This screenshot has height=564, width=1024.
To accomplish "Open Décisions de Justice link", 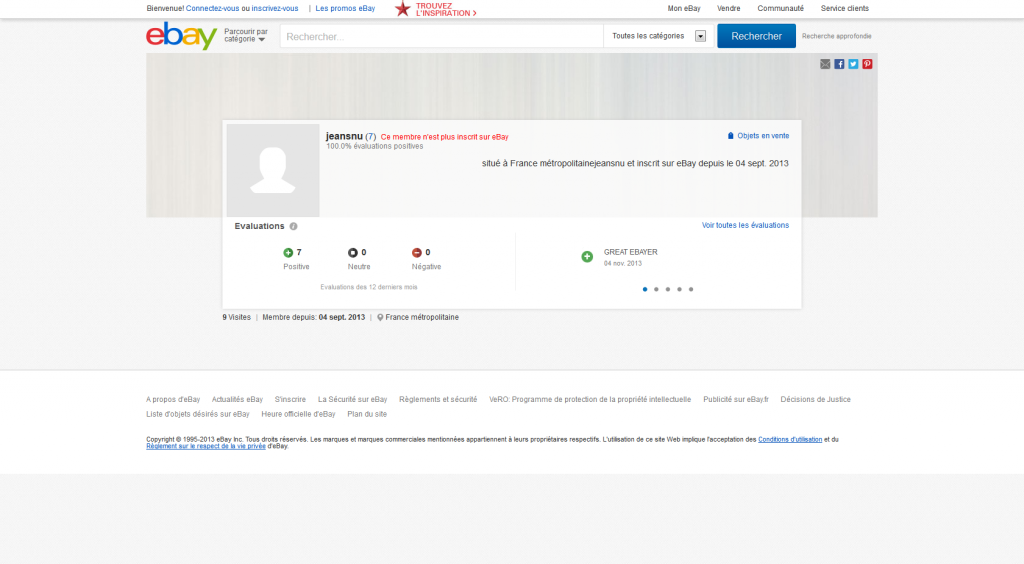I will (x=816, y=400).
